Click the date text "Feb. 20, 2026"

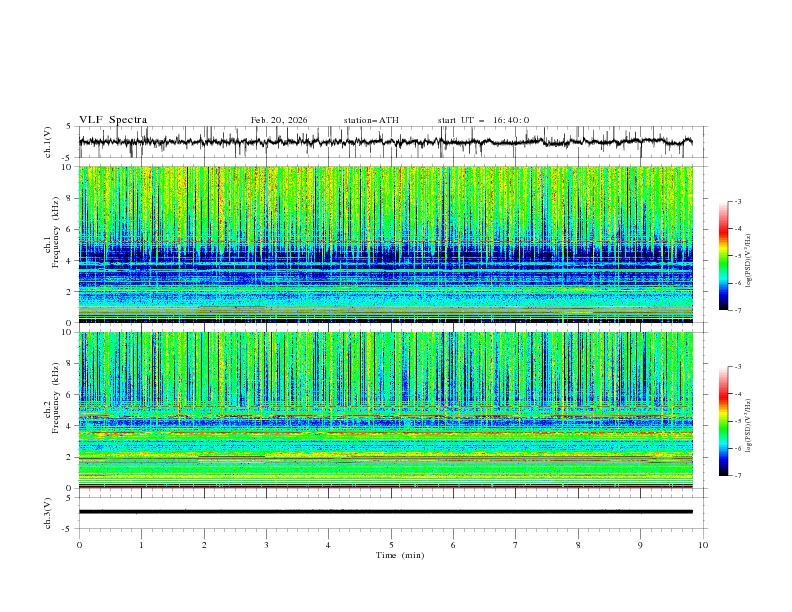click(279, 120)
